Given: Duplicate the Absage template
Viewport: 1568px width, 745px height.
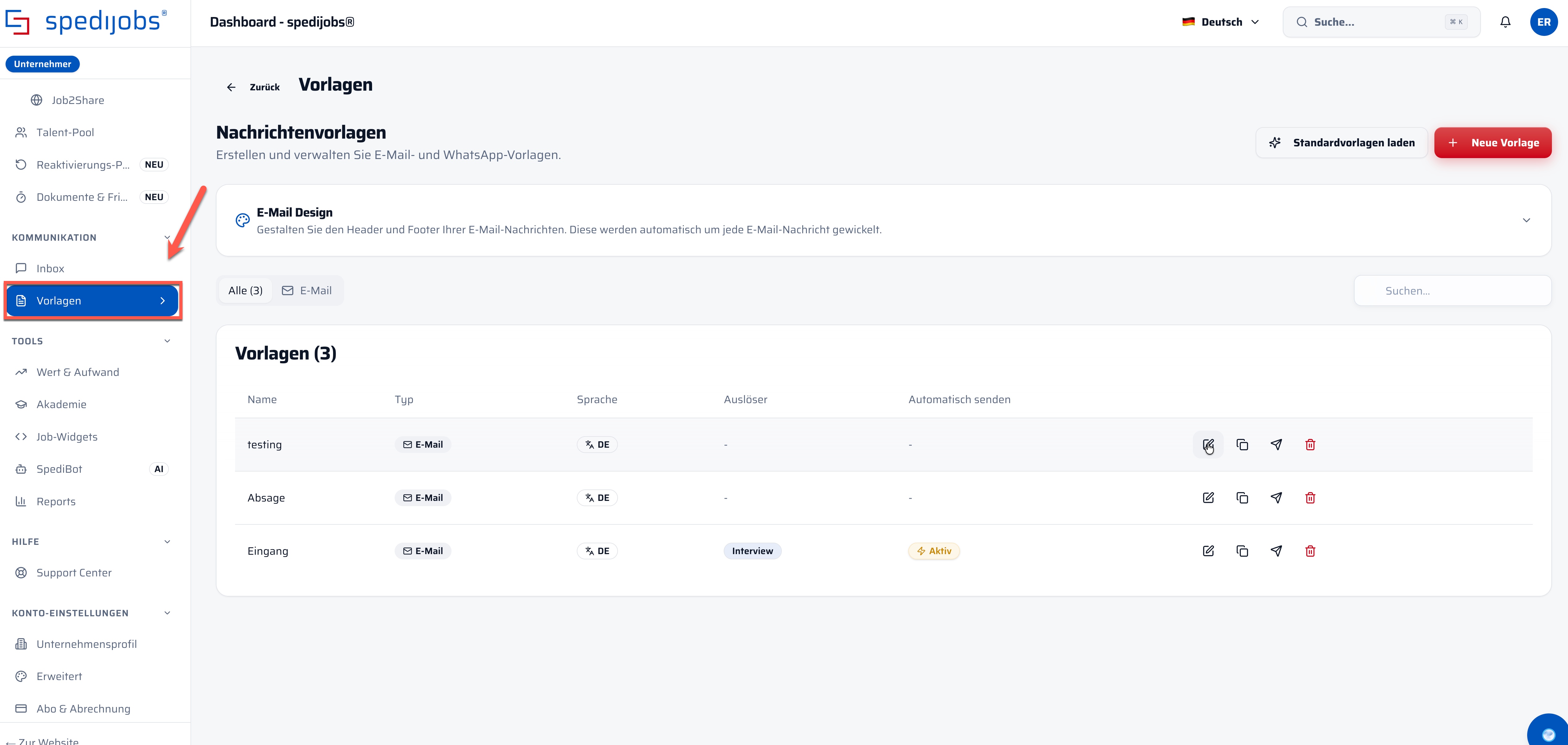Looking at the screenshot, I should tap(1242, 498).
